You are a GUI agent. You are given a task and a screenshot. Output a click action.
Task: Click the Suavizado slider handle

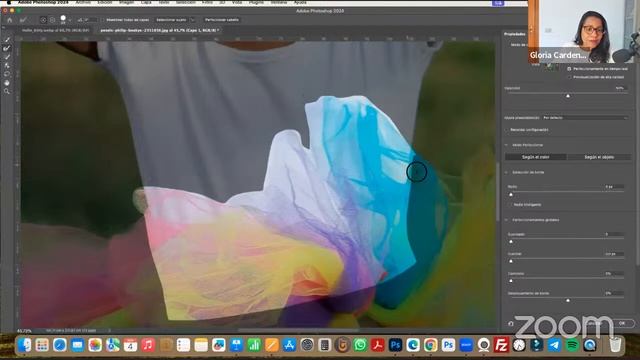(511, 242)
